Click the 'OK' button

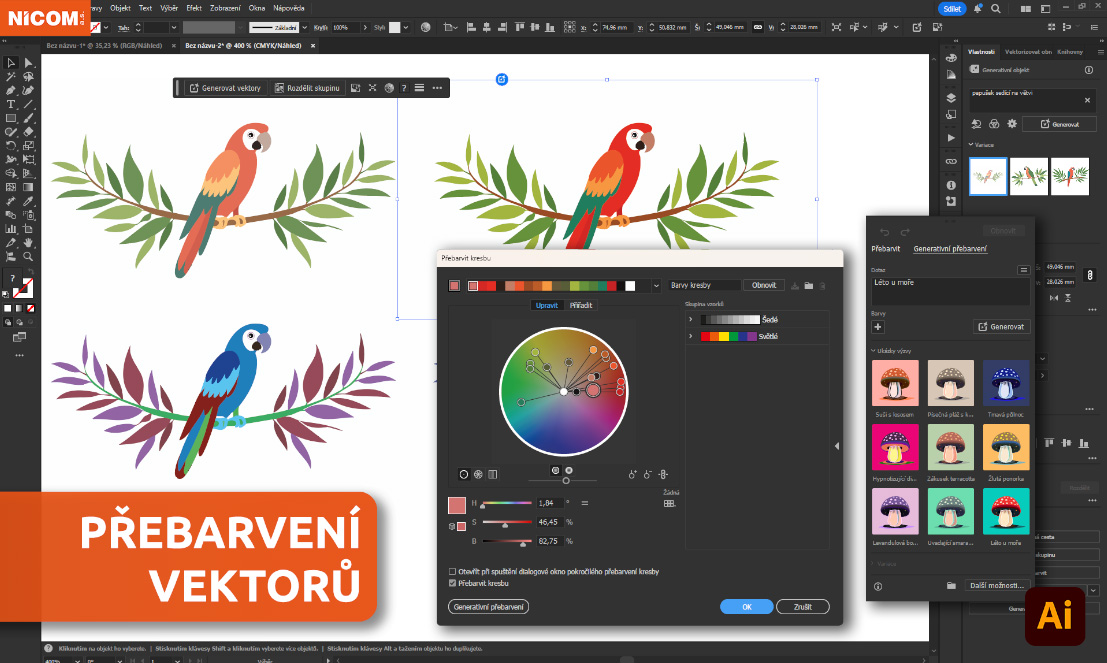point(747,607)
